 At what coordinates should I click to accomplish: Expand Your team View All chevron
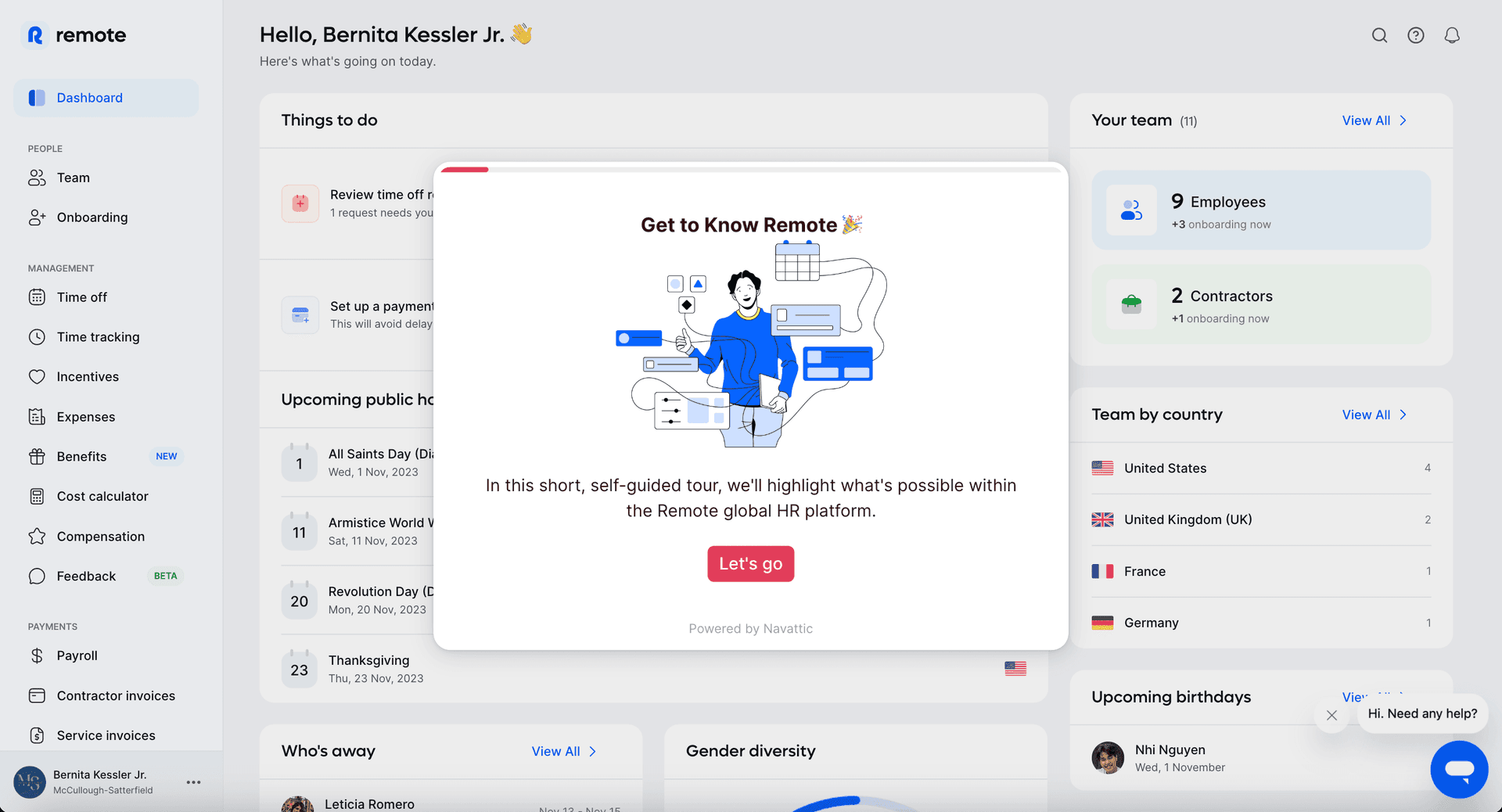1403,120
